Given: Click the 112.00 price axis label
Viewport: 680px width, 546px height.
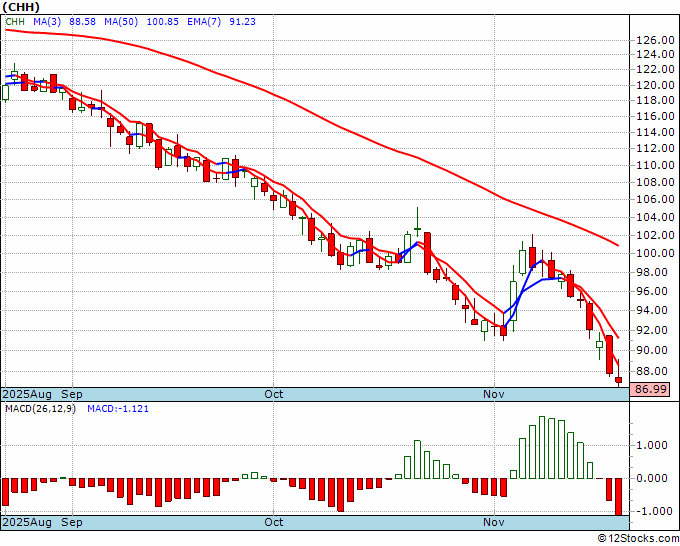Looking at the screenshot, I should click(655, 148).
